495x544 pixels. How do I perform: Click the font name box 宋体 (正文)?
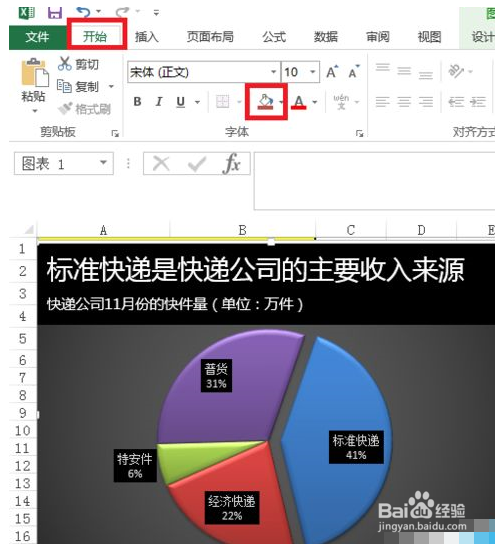(199, 72)
